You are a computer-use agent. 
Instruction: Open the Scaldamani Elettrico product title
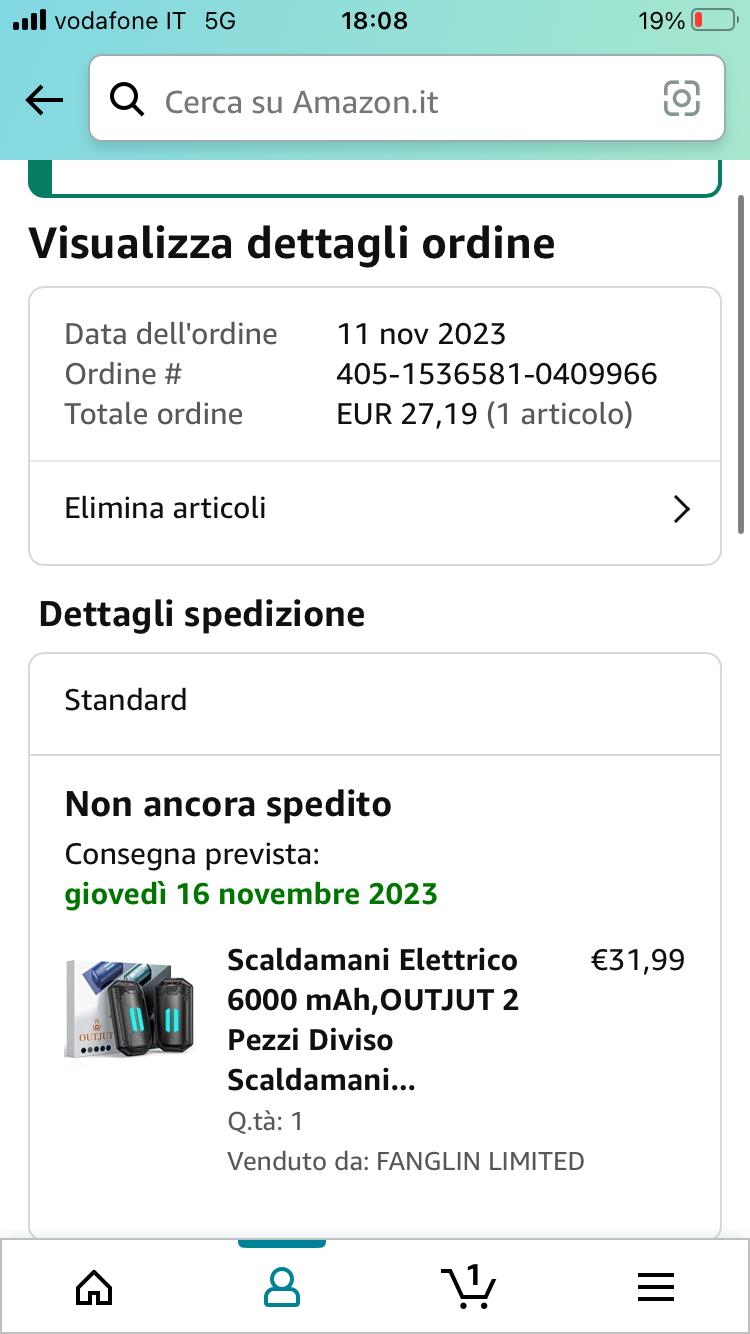point(373,1020)
